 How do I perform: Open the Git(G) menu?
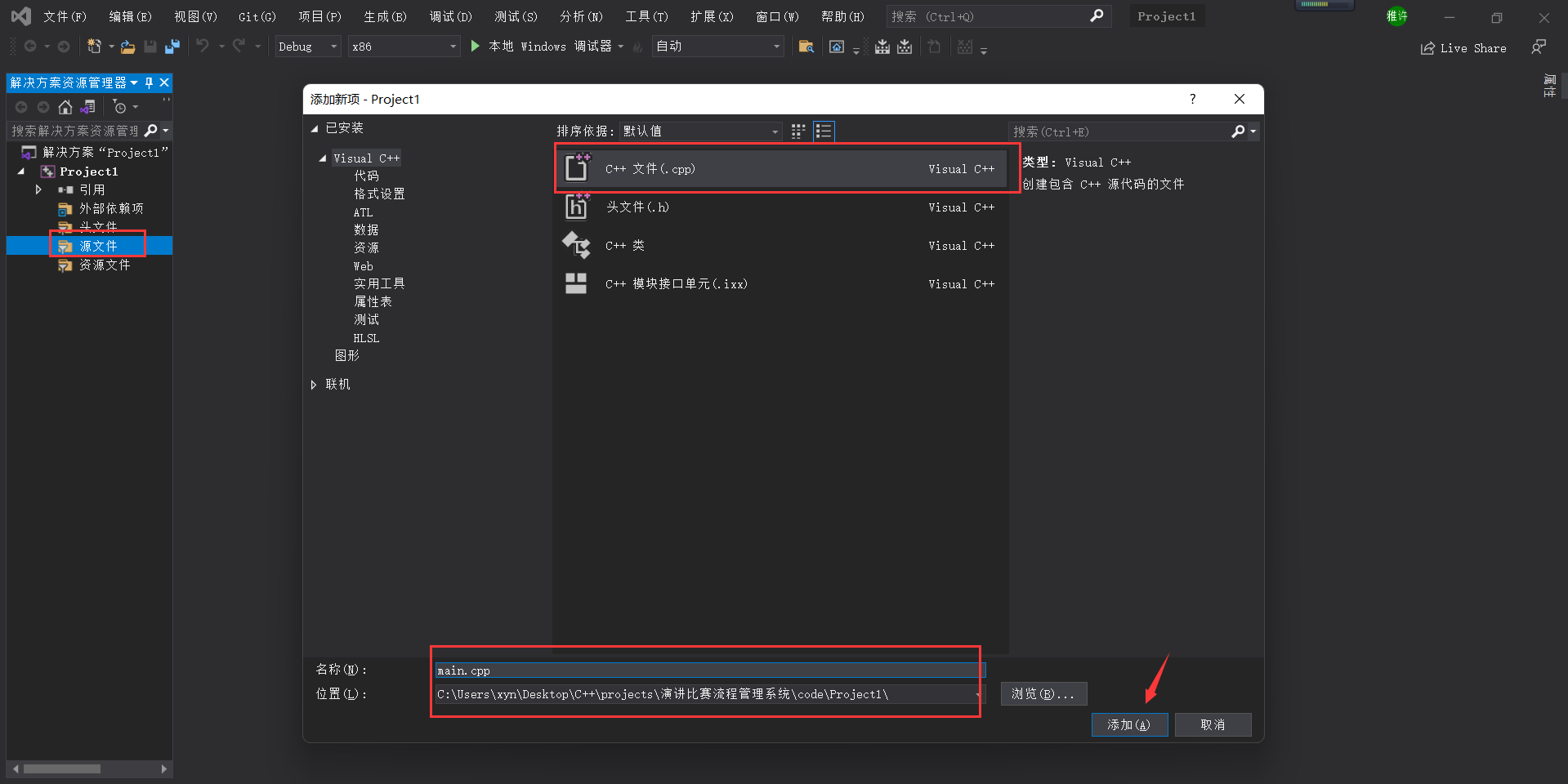[x=257, y=16]
